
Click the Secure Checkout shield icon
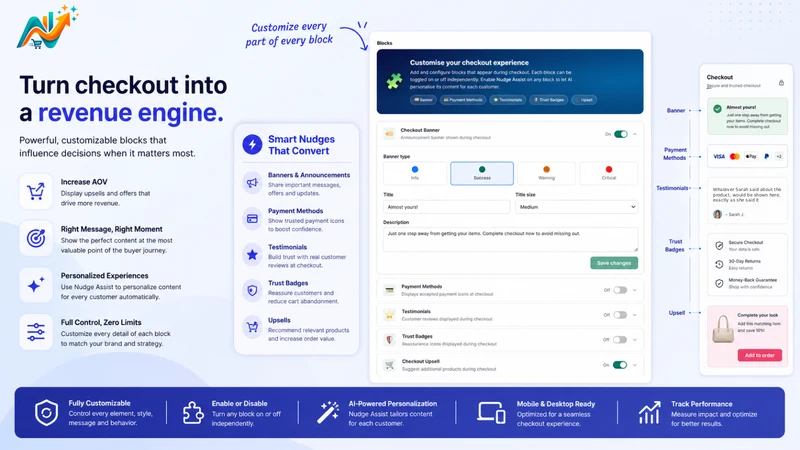click(x=719, y=245)
